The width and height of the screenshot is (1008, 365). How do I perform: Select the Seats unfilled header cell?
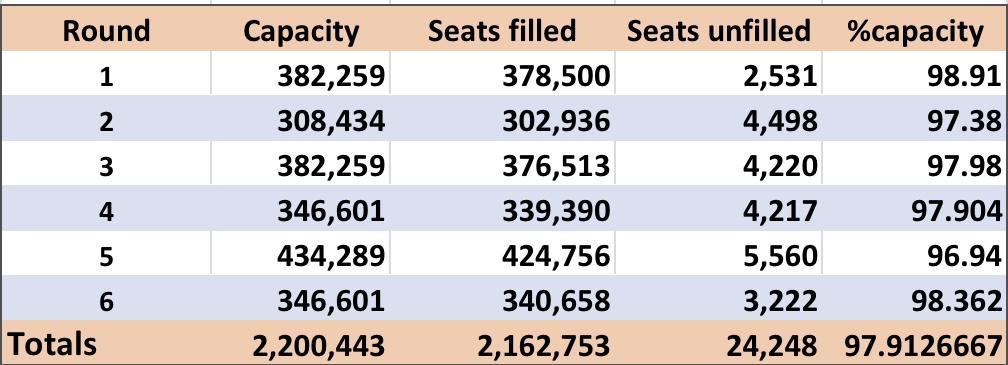[x=718, y=31]
